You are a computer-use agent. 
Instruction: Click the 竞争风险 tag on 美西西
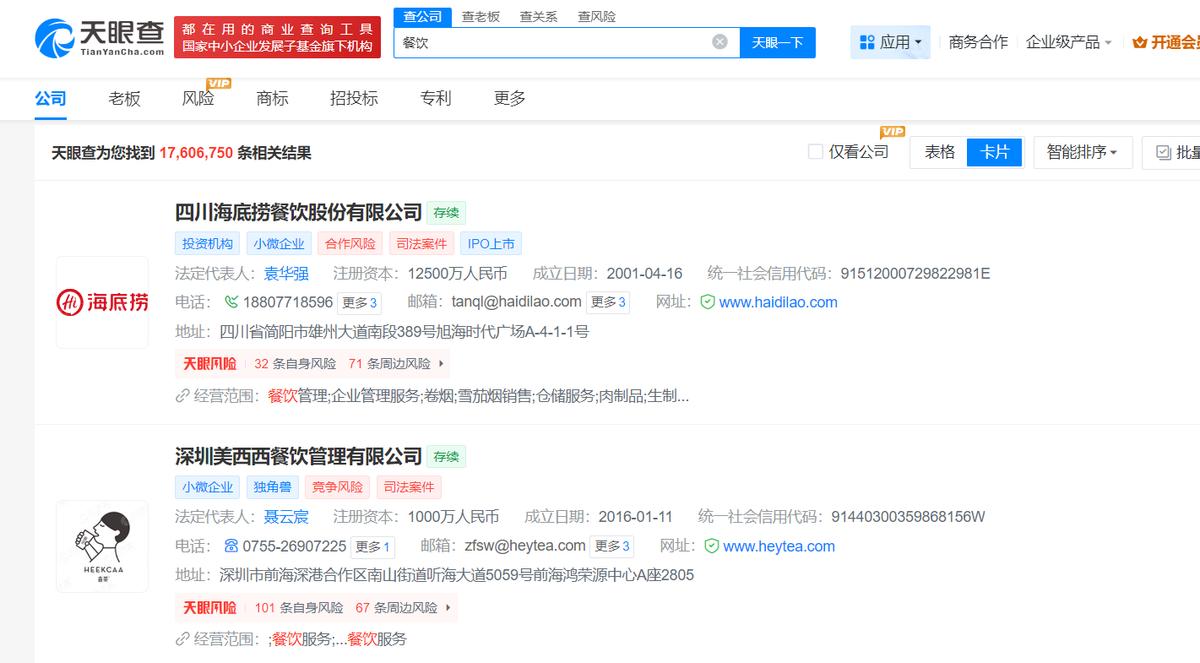[337, 487]
